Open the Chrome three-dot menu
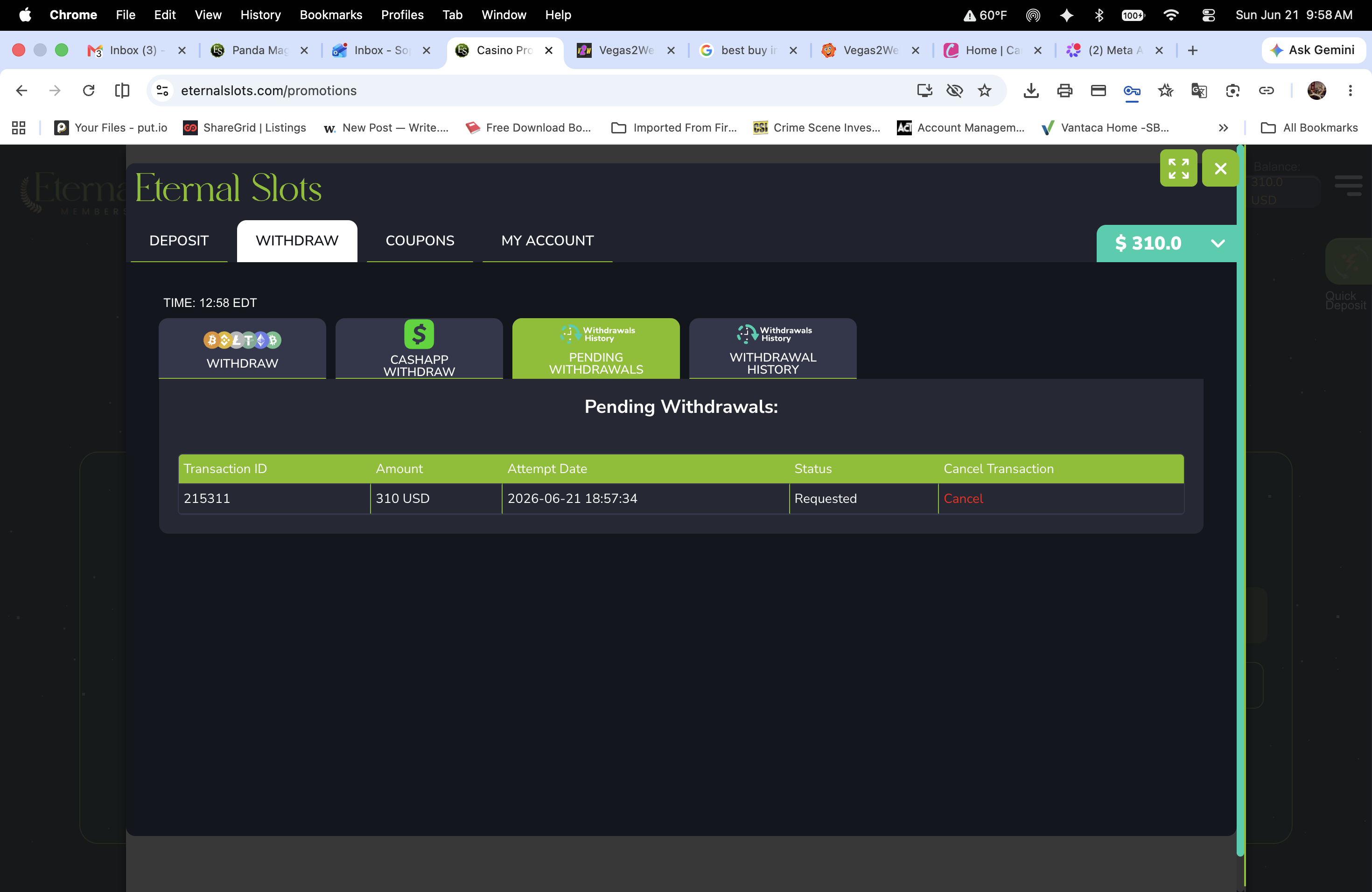This screenshot has width=1372, height=892. pos(1350,91)
